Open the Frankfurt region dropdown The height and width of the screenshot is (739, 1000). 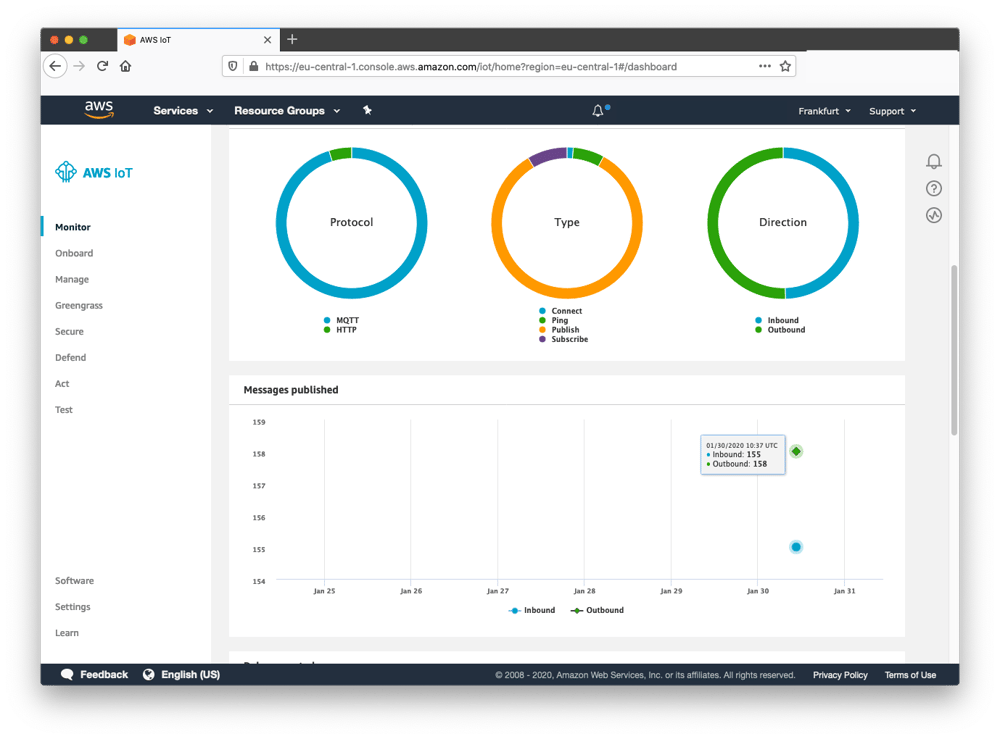pos(825,111)
